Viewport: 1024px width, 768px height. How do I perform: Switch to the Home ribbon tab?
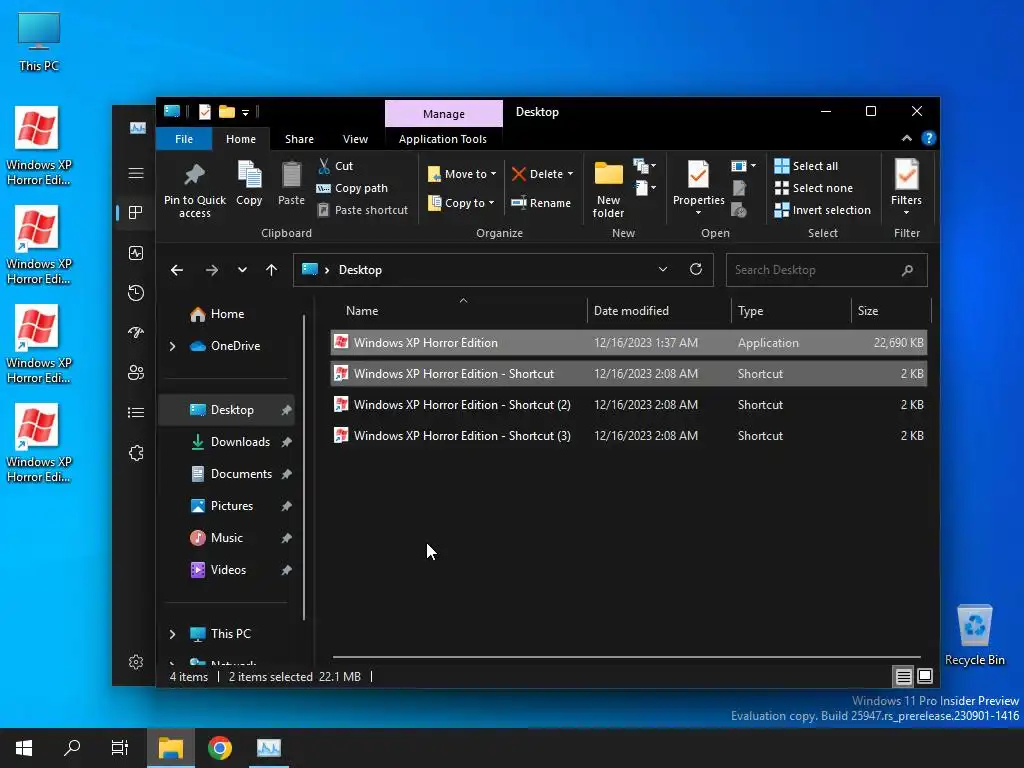pyautogui.click(x=241, y=139)
